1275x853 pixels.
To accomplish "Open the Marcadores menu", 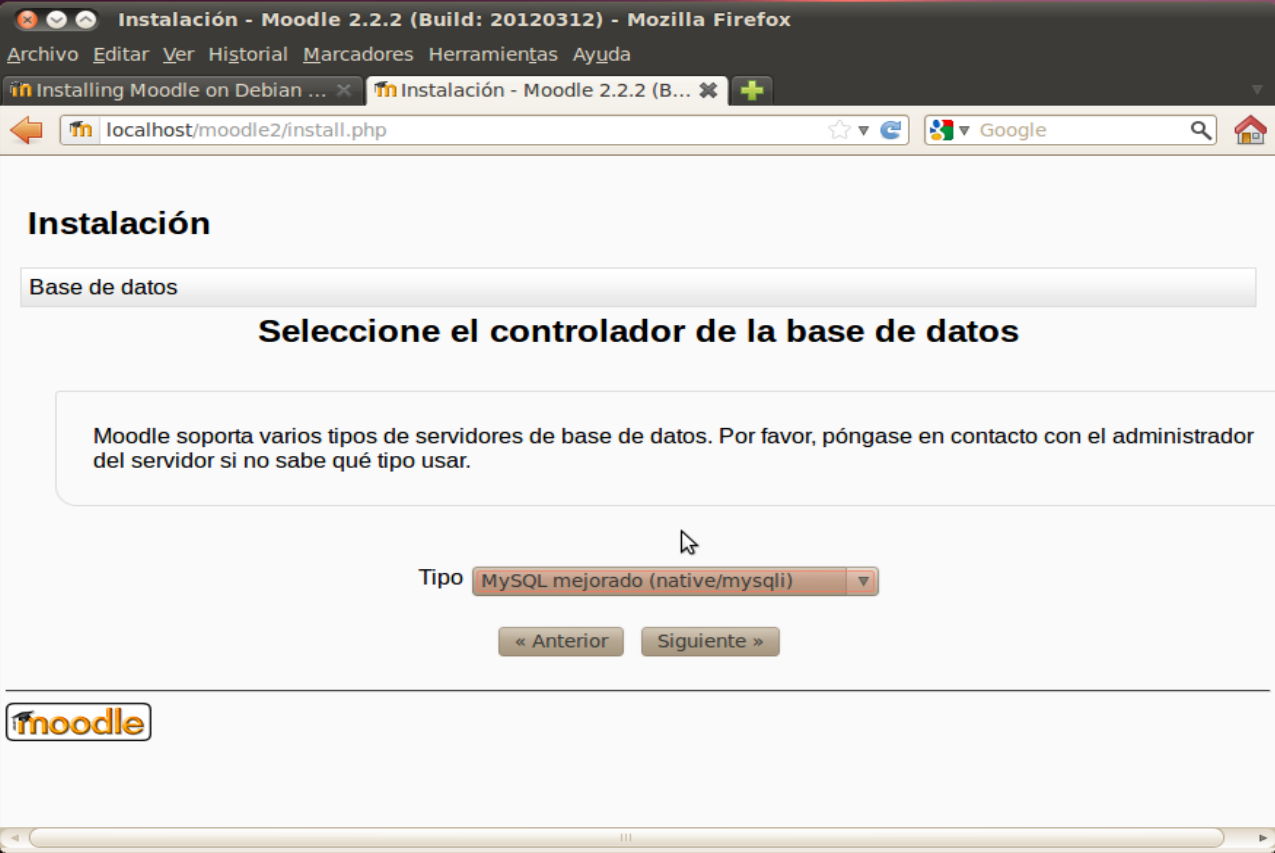I will click(x=357, y=54).
